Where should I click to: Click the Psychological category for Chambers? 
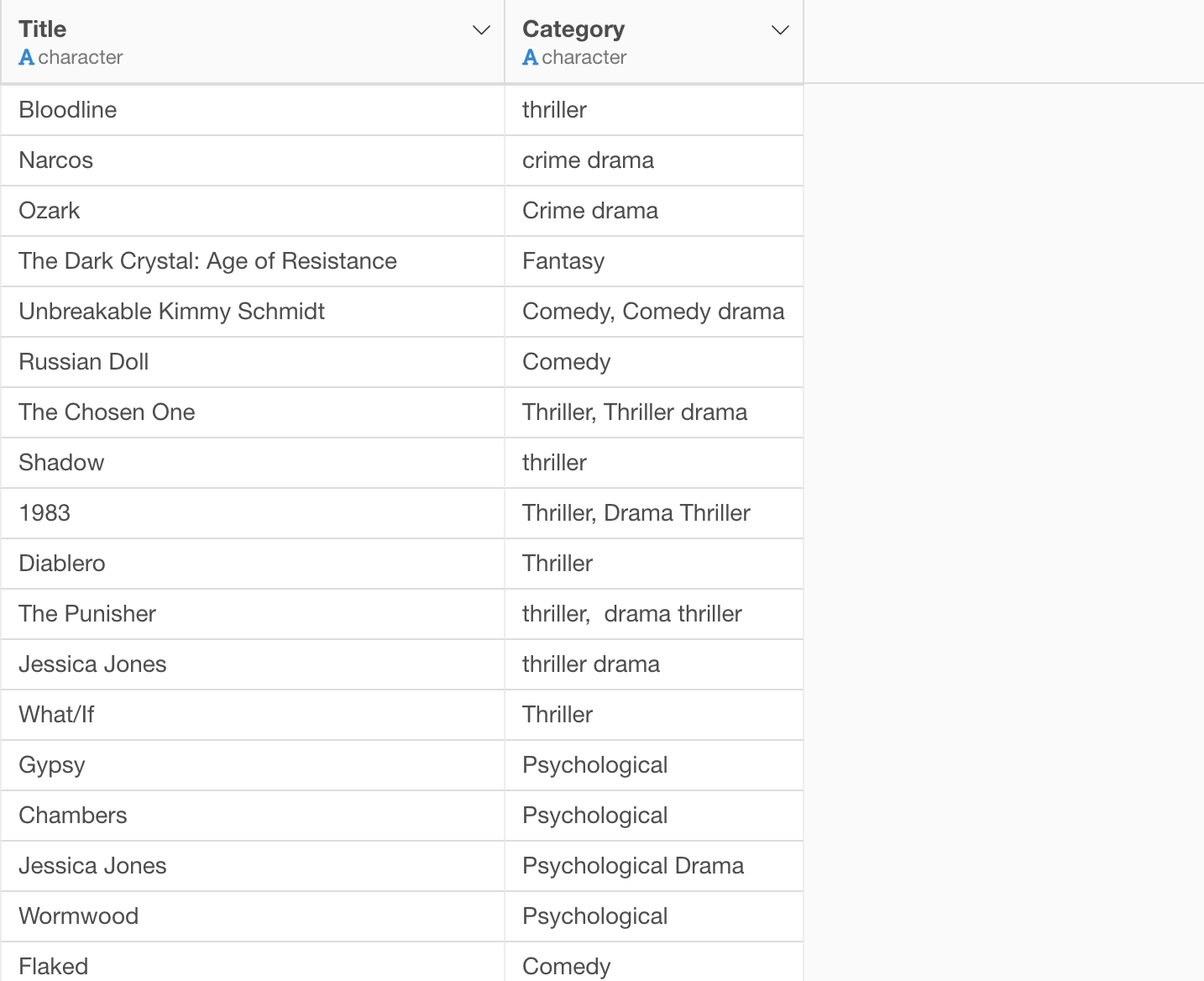(x=654, y=816)
